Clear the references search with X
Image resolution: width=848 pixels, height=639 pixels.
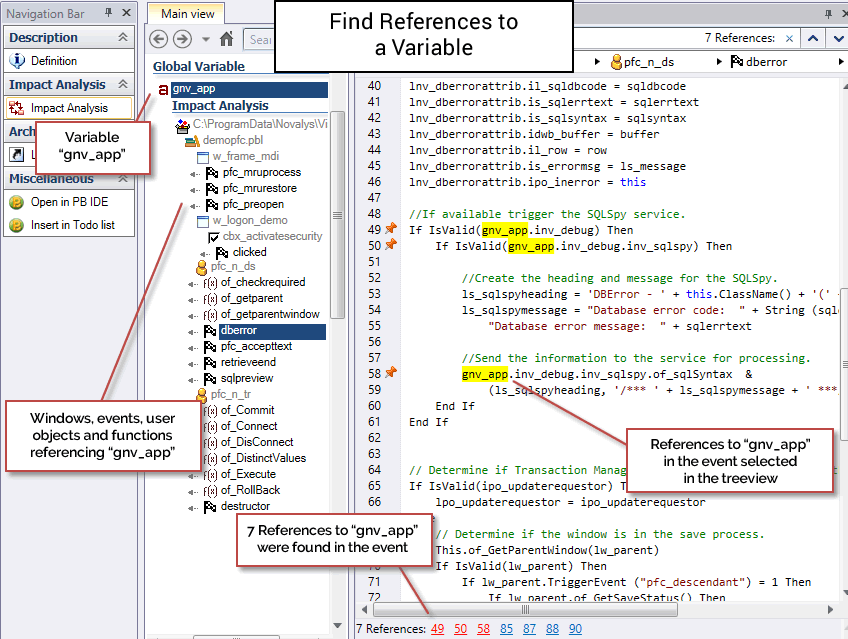tap(789, 39)
